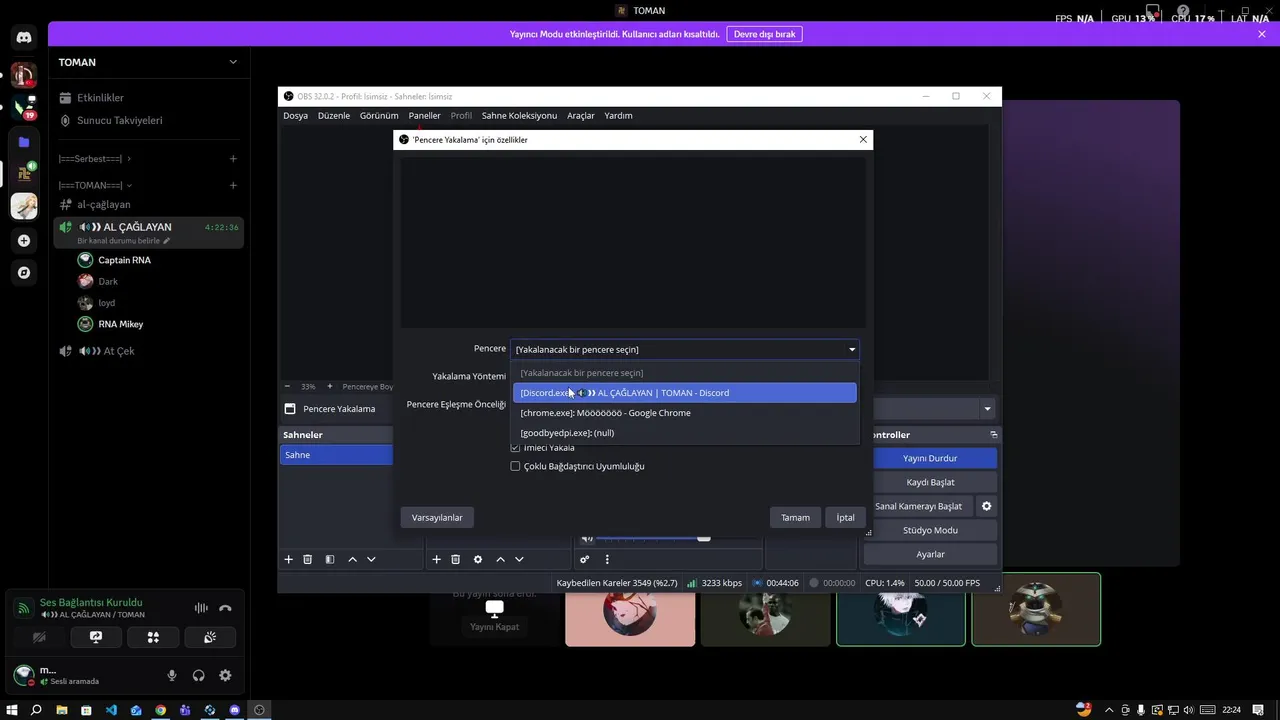Open Discord direct messages home icon
This screenshot has width=1280, height=720.
point(24,37)
